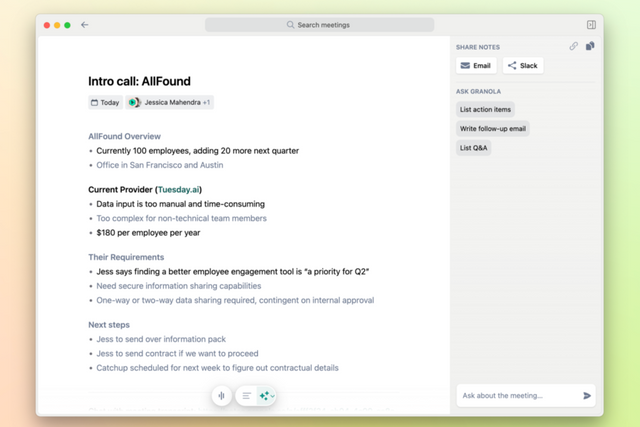This screenshot has width=640, height=427.
Task: Copy the share link icon
Action: click(x=574, y=46)
